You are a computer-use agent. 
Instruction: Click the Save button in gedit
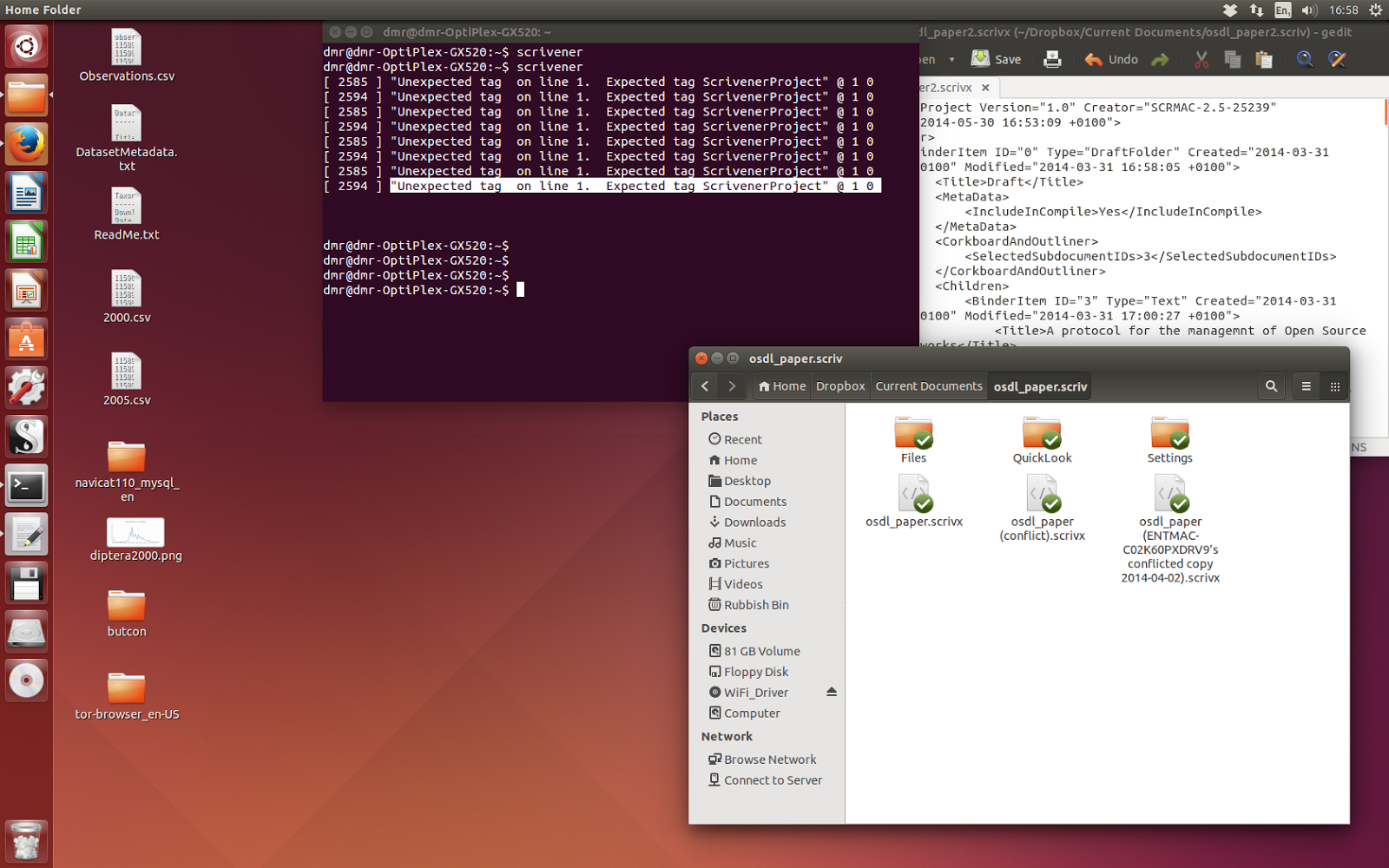coord(997,59)
